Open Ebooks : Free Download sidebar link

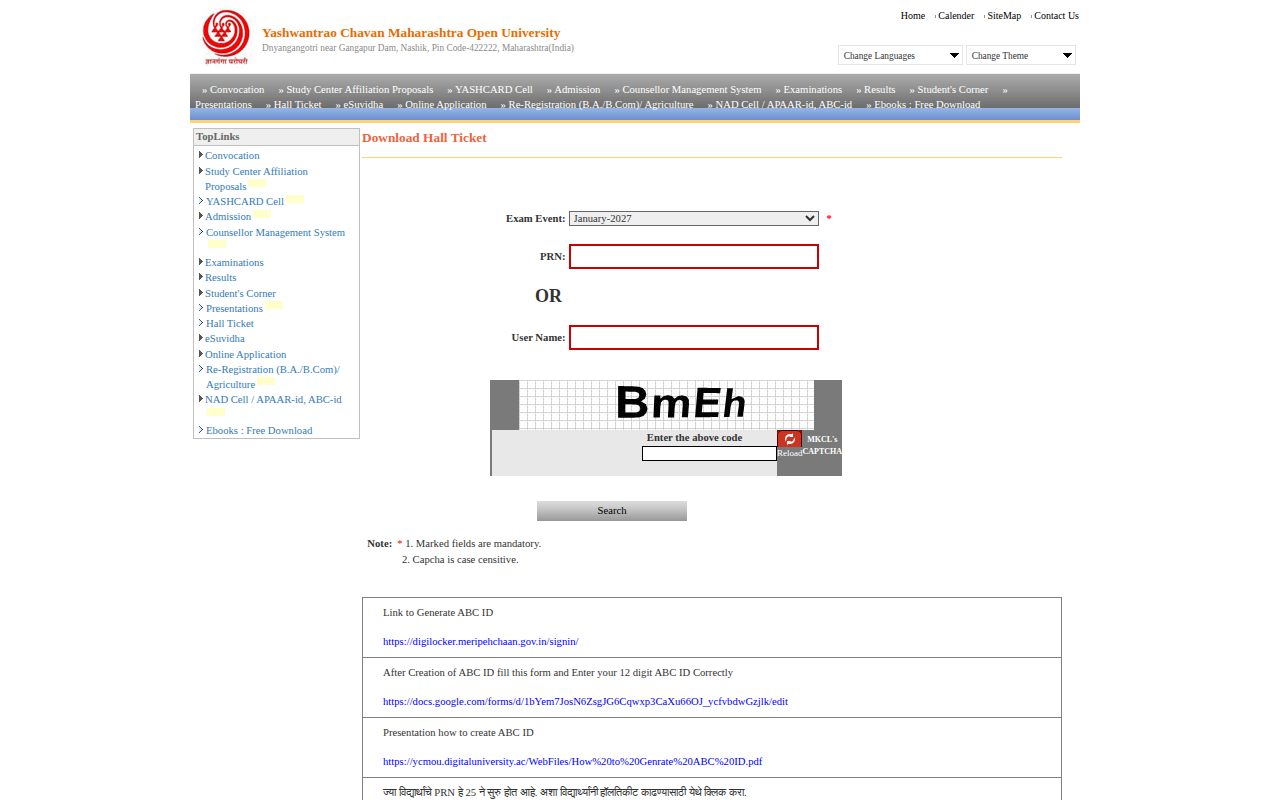point(259,430)
